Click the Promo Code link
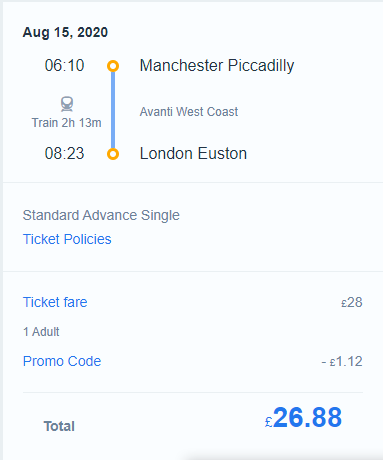Screen dimensions: 383x460 (x=62, y=361)
